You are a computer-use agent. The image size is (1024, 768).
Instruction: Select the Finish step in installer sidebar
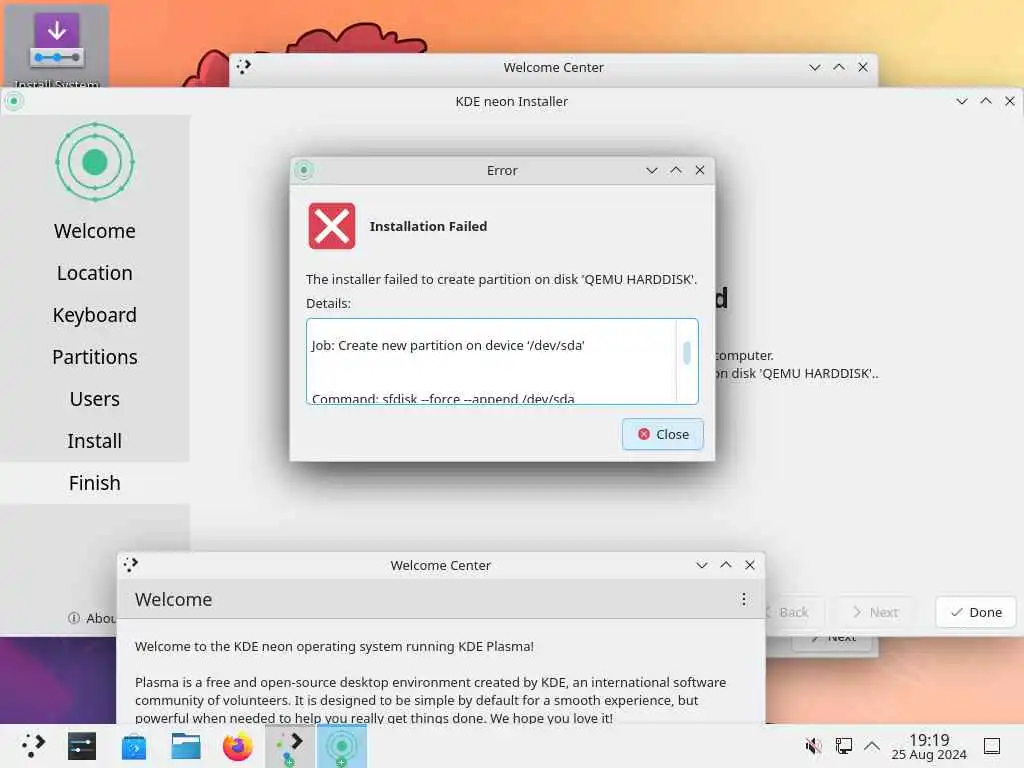[95, 483]
